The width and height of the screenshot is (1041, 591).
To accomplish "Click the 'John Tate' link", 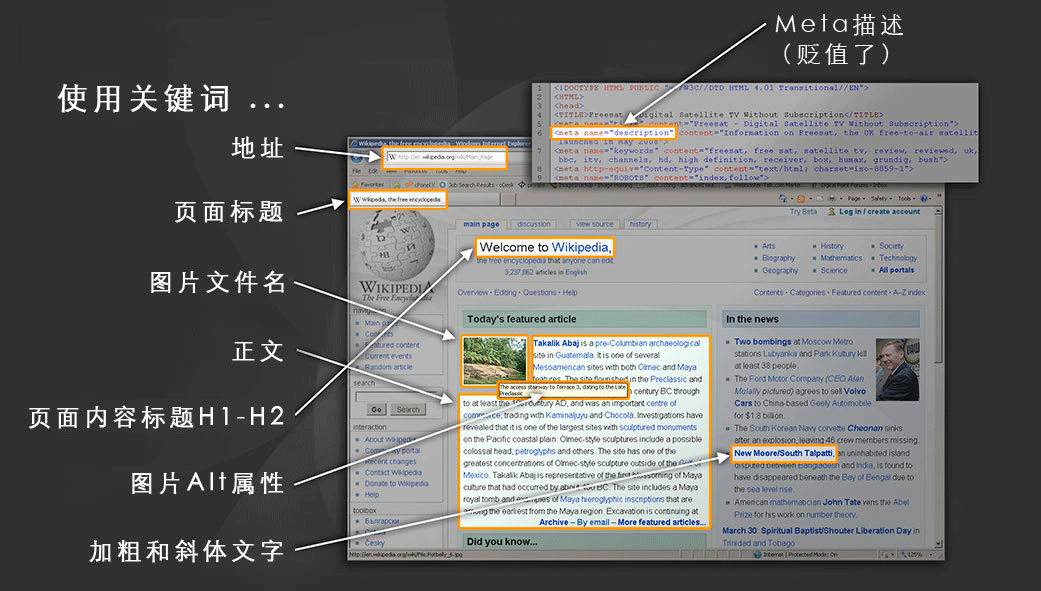I will (842, 503).
